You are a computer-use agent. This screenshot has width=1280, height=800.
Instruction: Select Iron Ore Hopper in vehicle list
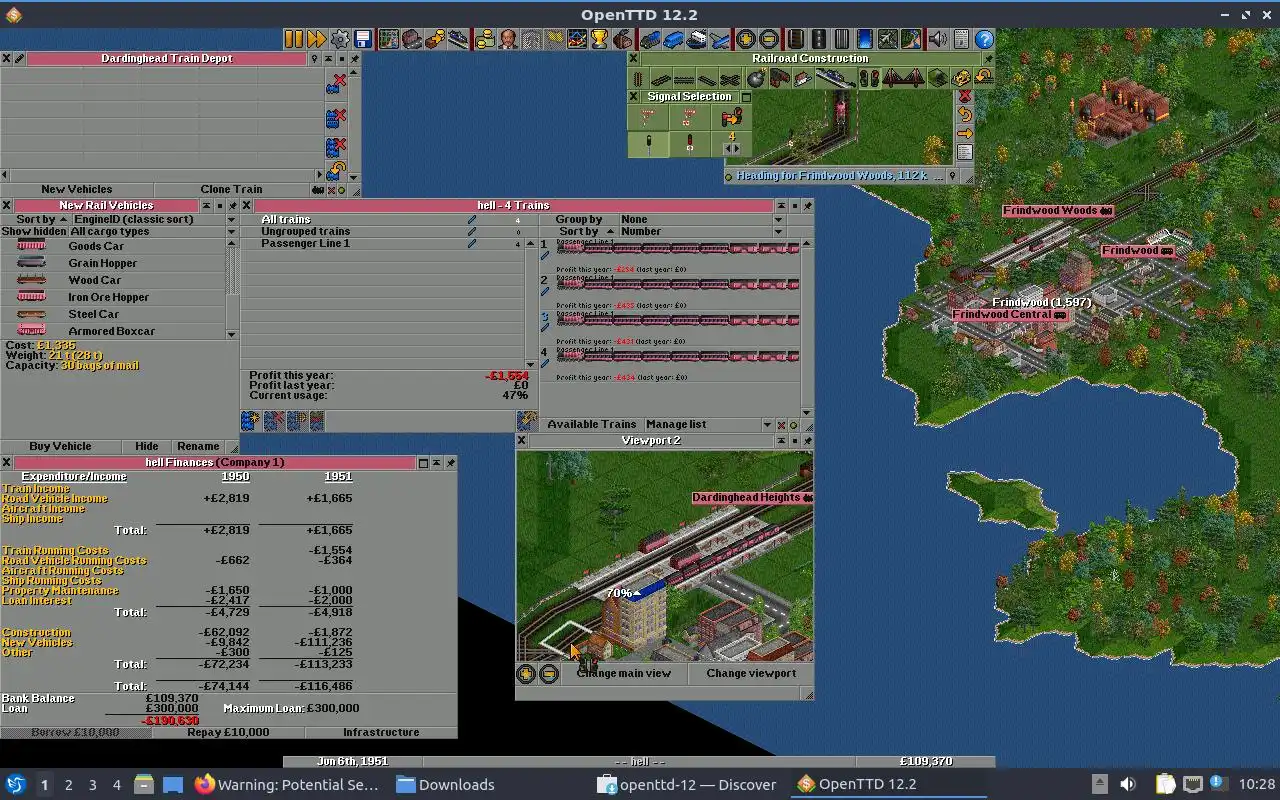point(113,297)
